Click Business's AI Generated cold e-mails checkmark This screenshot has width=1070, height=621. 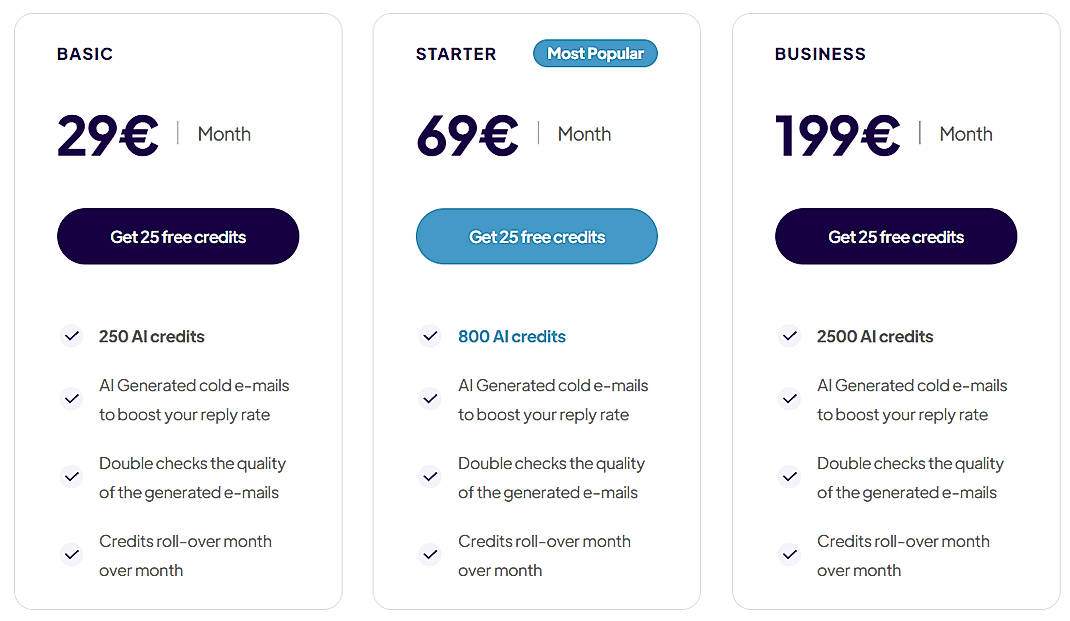click(x=789, y=398)
